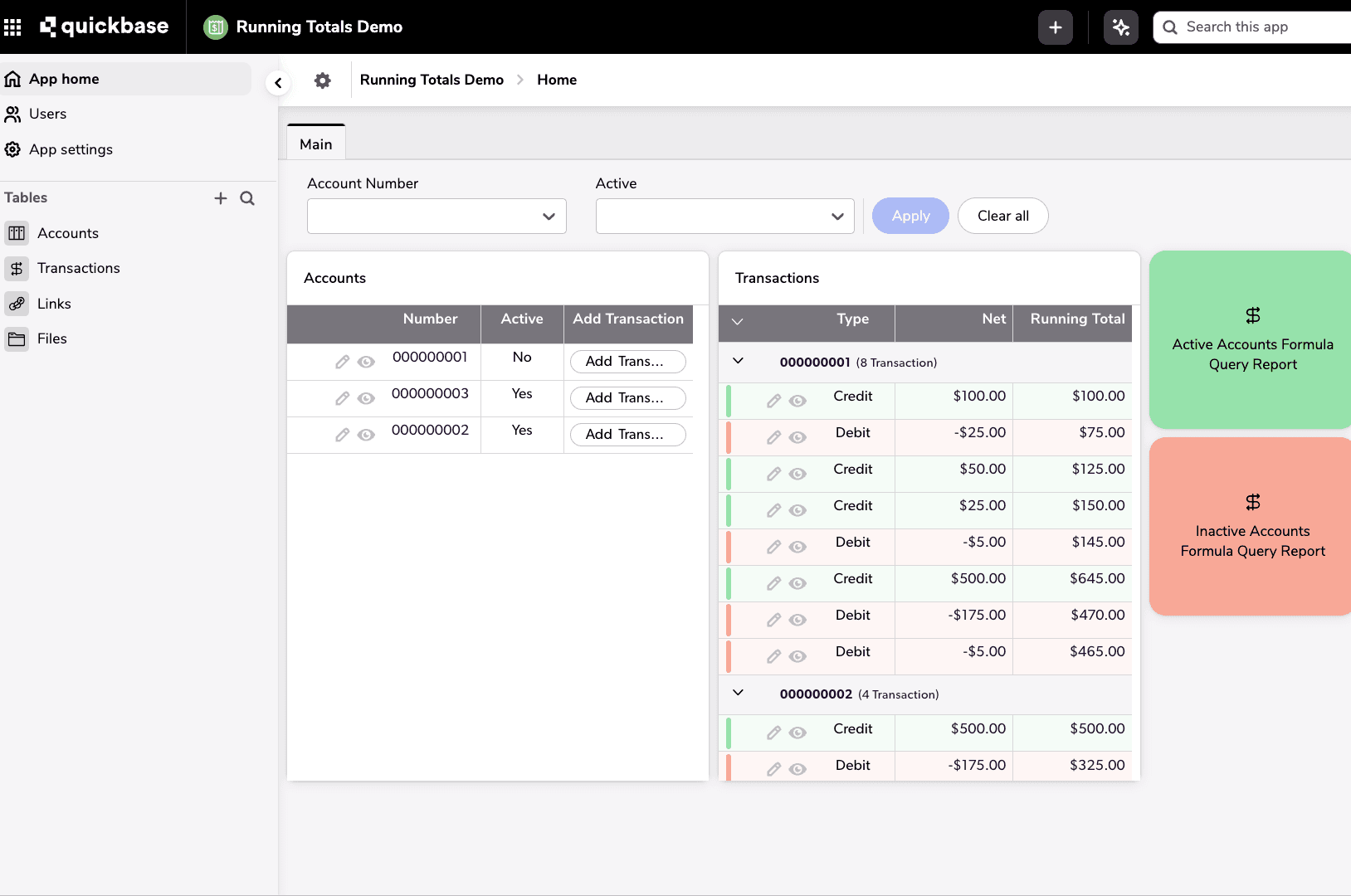Click the Apply filter button

910,216
